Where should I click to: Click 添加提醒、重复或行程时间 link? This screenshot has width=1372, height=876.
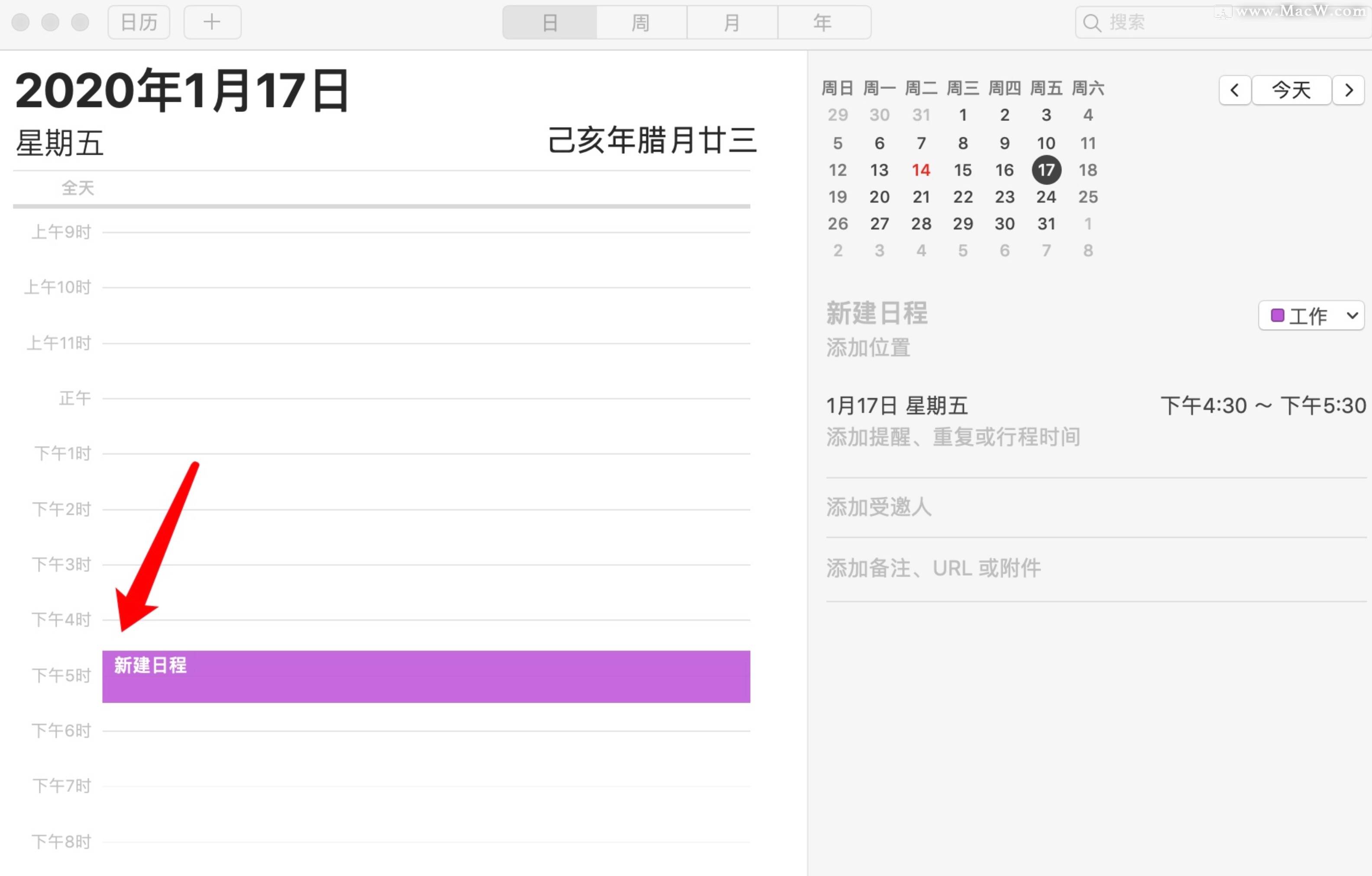coord(953,437)
